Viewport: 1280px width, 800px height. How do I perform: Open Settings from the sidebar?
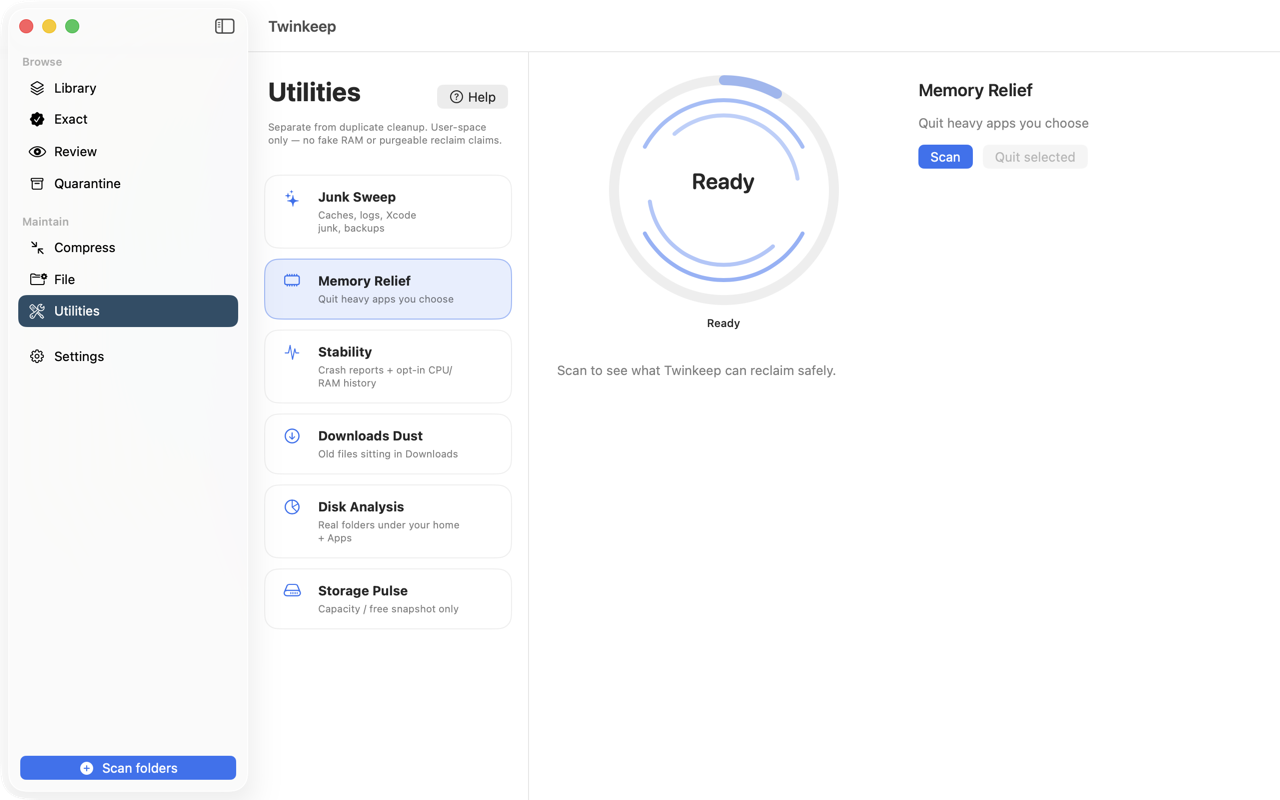click(x=128, y=356)
